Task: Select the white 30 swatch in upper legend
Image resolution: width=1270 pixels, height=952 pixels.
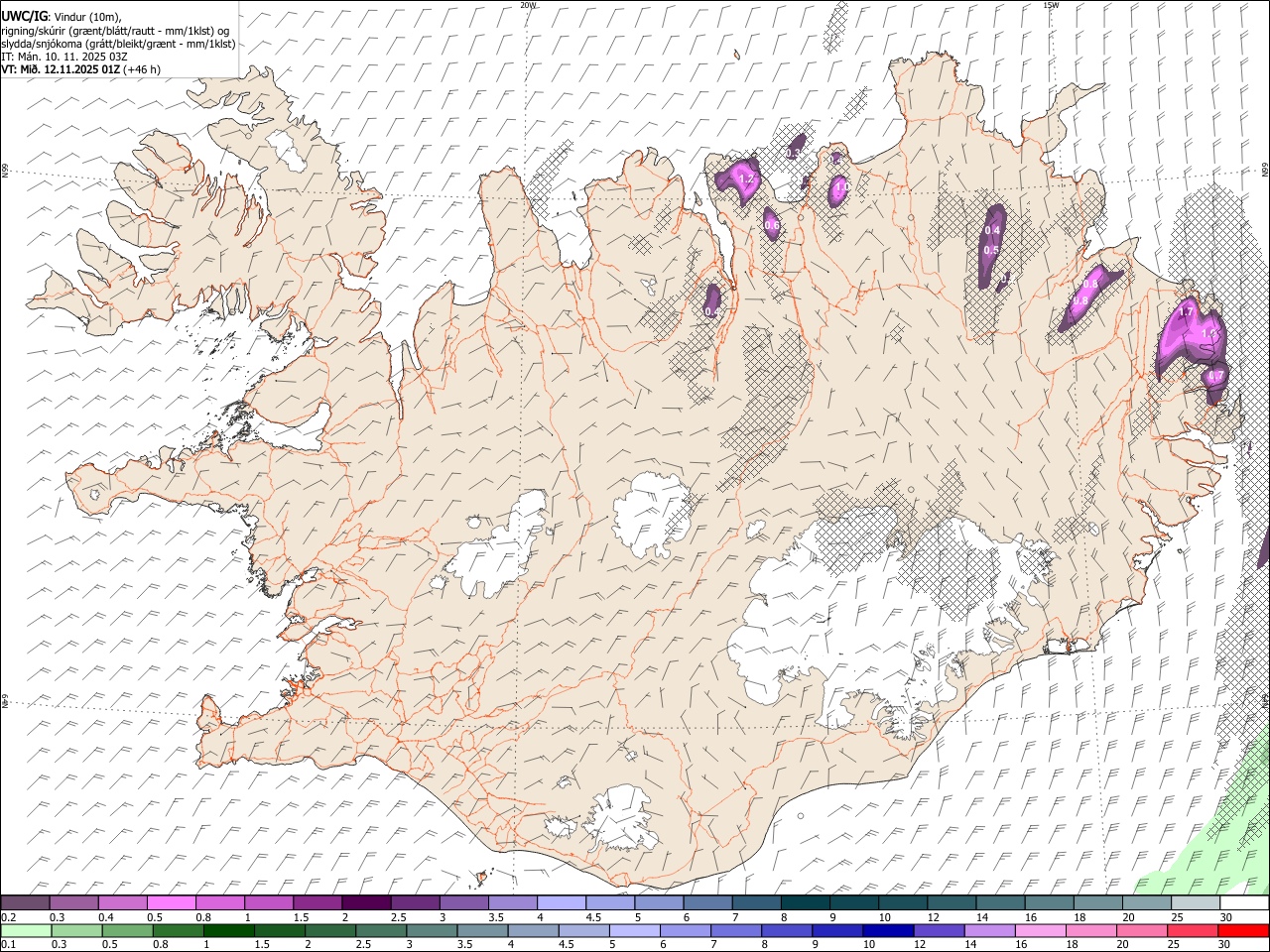Action: tap(1243, 903)
